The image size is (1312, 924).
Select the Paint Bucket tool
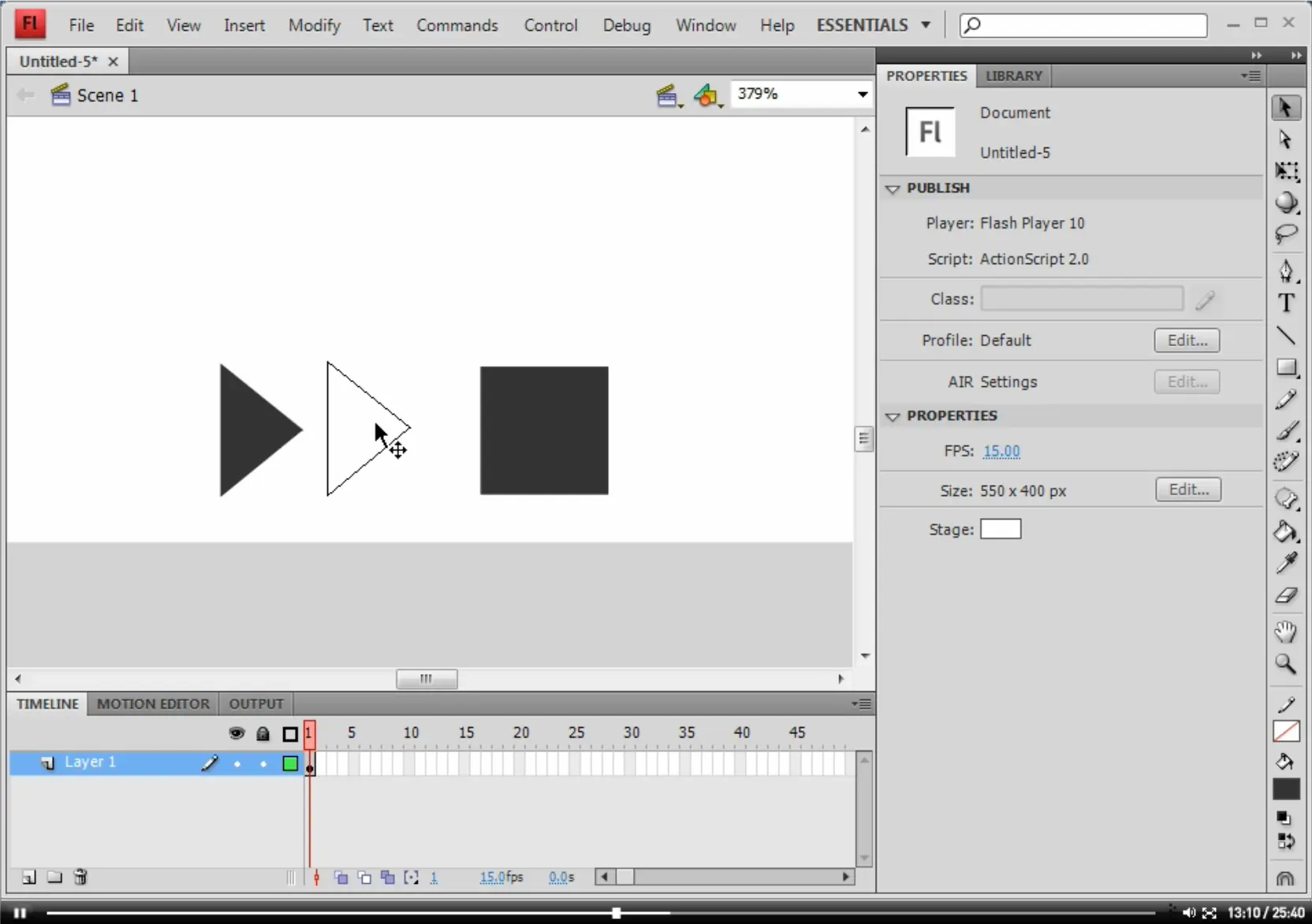pyautogui.click(x=1286, y=532)
